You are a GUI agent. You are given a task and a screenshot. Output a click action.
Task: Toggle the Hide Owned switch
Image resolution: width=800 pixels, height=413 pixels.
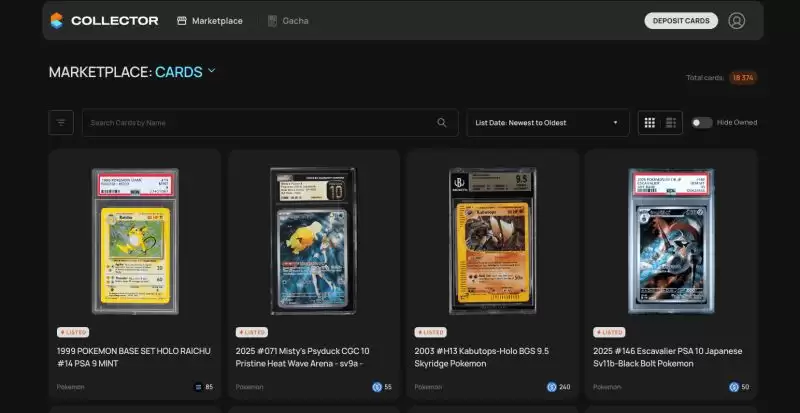702,123
